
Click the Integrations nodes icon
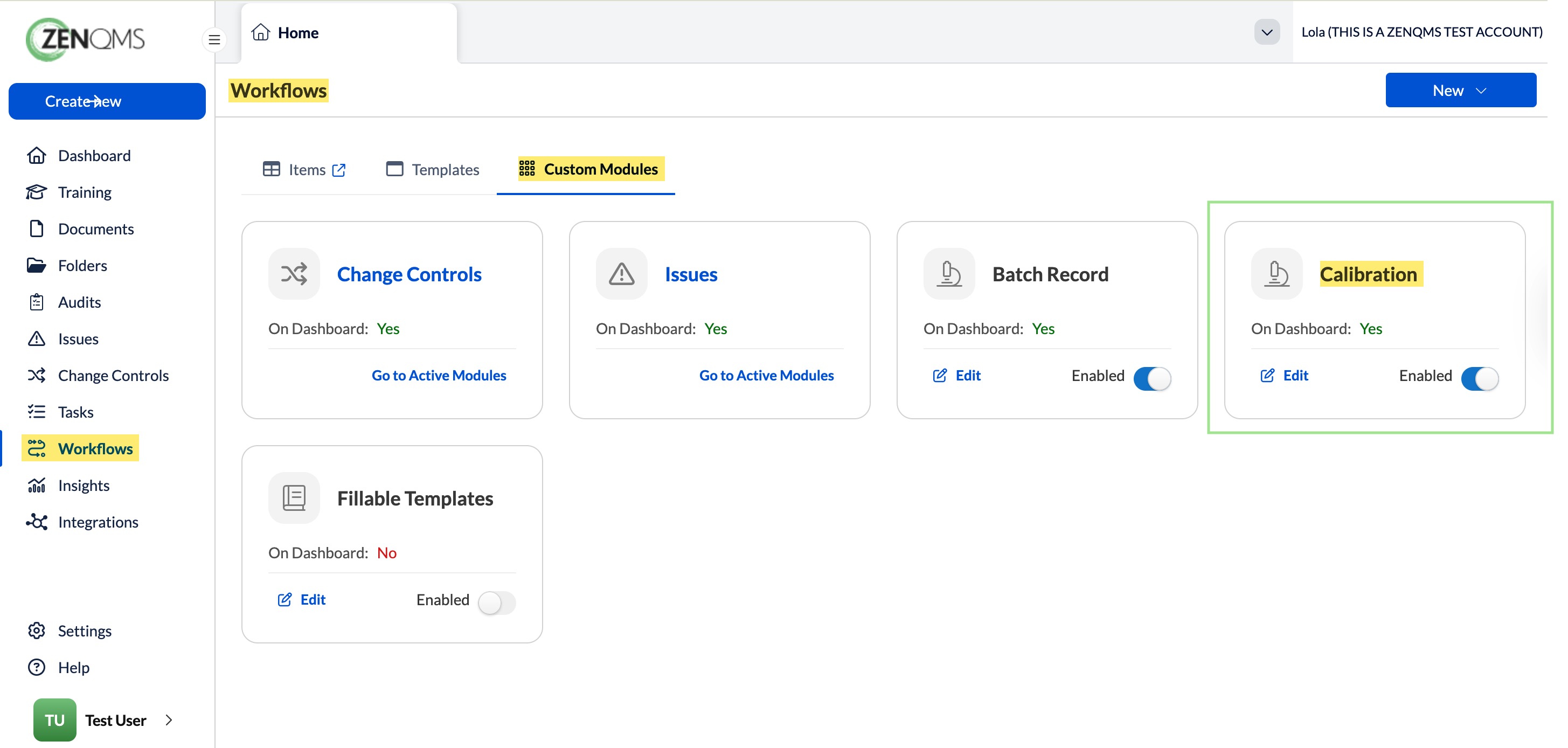[x=37, y=522]
